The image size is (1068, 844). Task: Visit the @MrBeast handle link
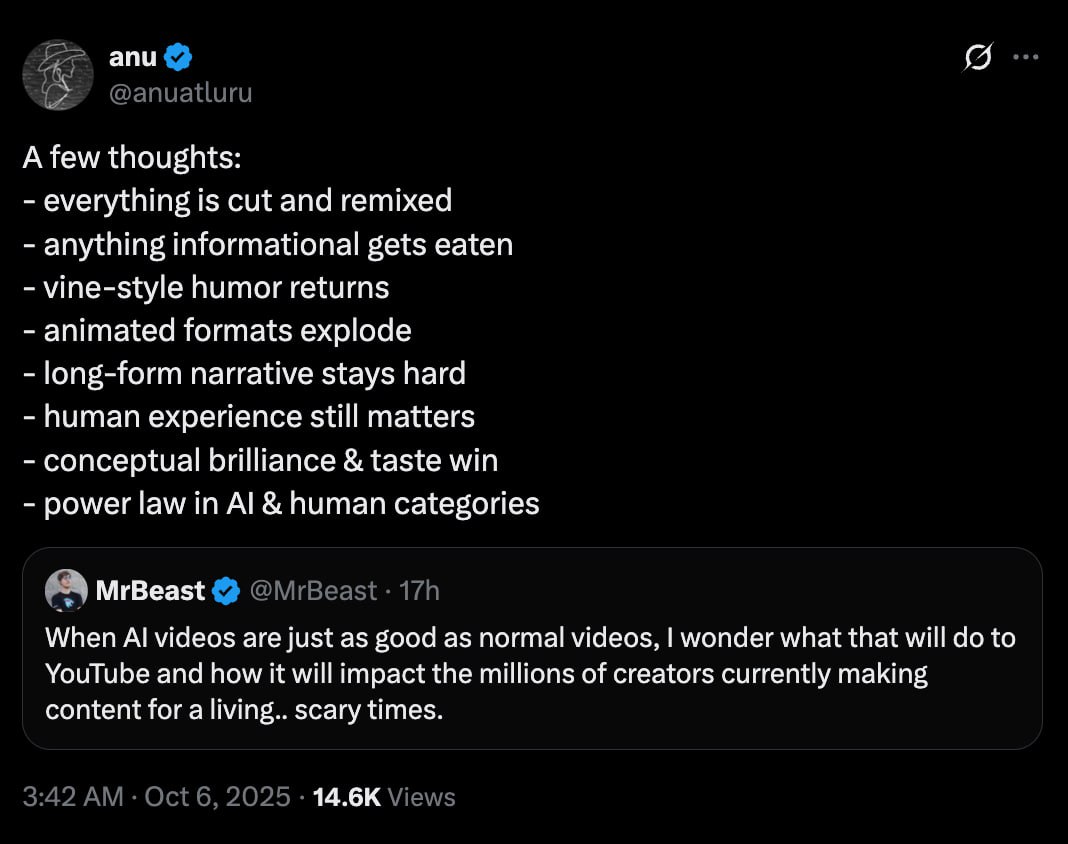click(x=316, y=590)
